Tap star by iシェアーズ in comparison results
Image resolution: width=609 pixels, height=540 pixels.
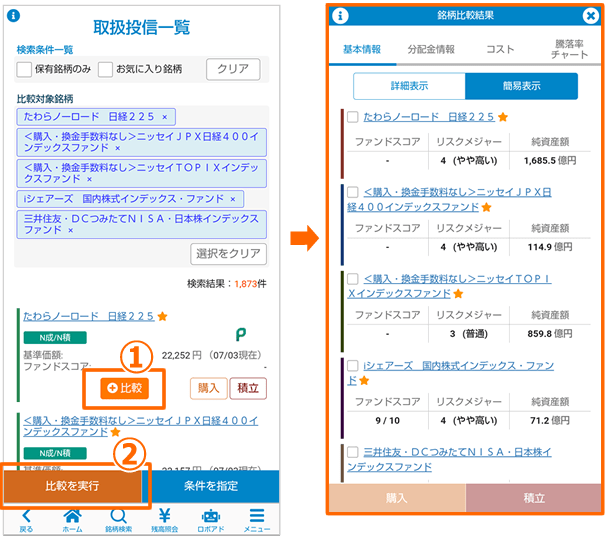(x=364, y=381)
